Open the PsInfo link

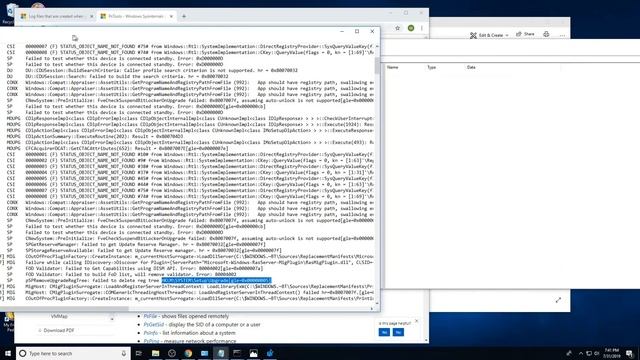pos(150,333)
